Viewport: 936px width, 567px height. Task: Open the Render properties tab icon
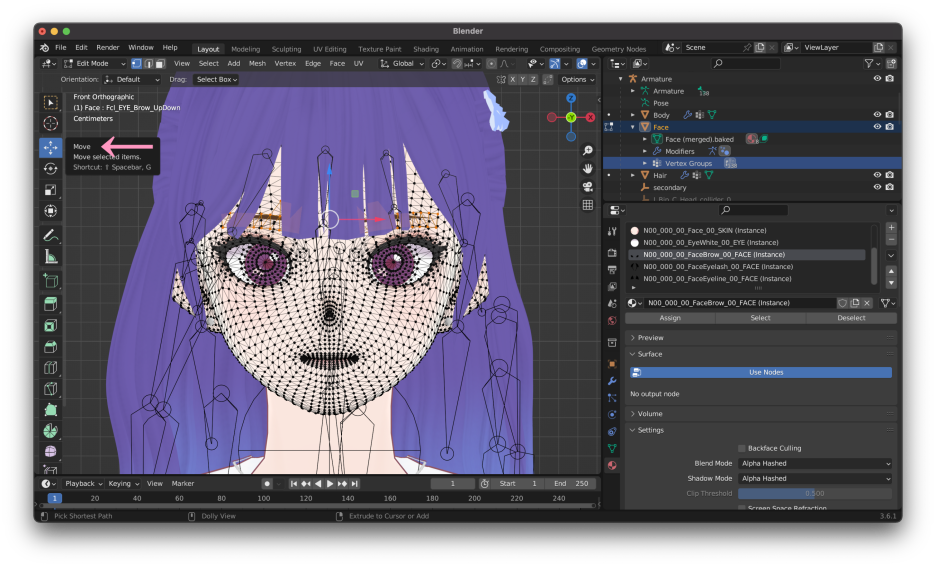[612, 253]
